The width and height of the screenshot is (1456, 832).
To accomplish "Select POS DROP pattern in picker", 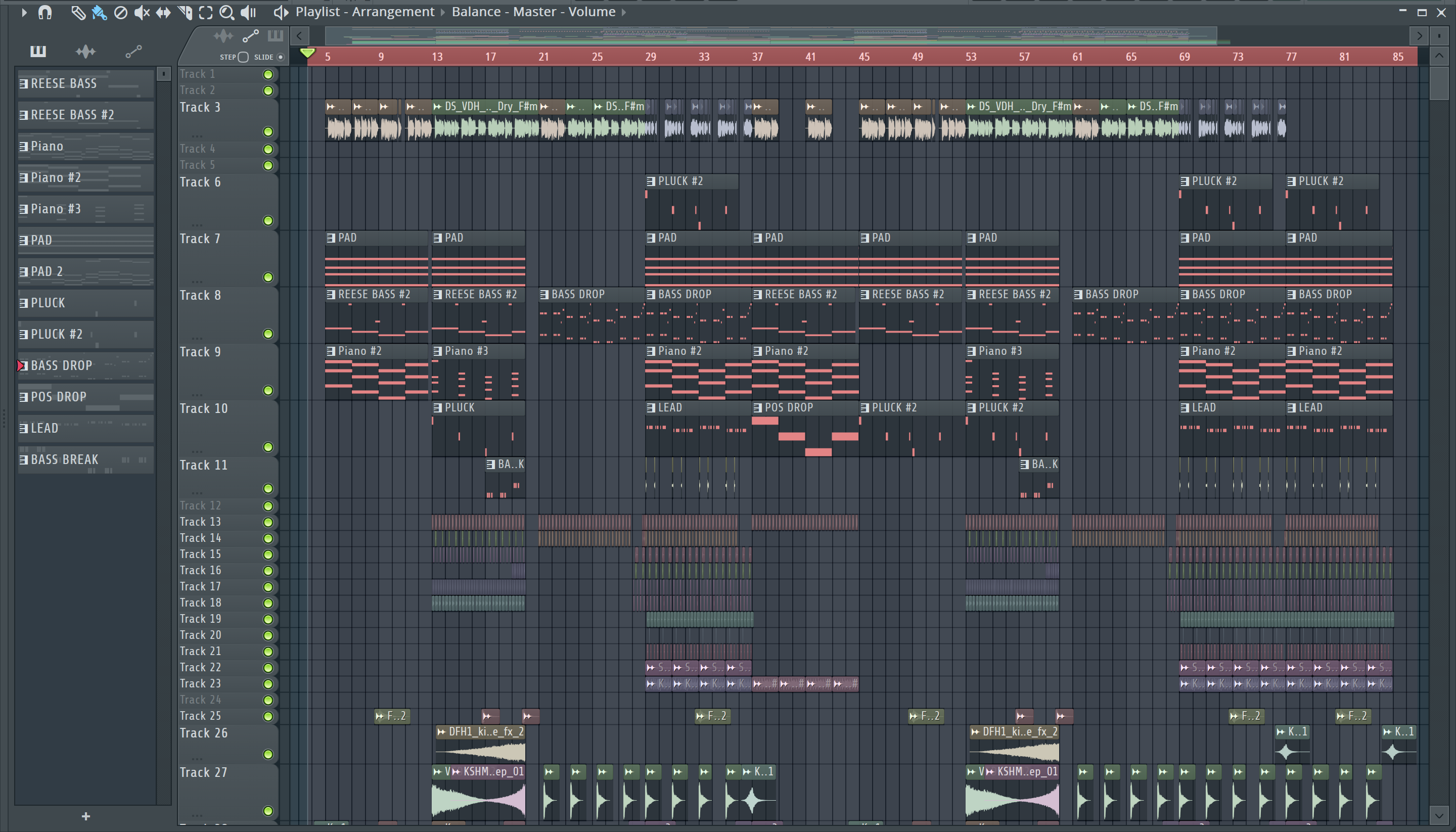I will (x=86, y=397).
